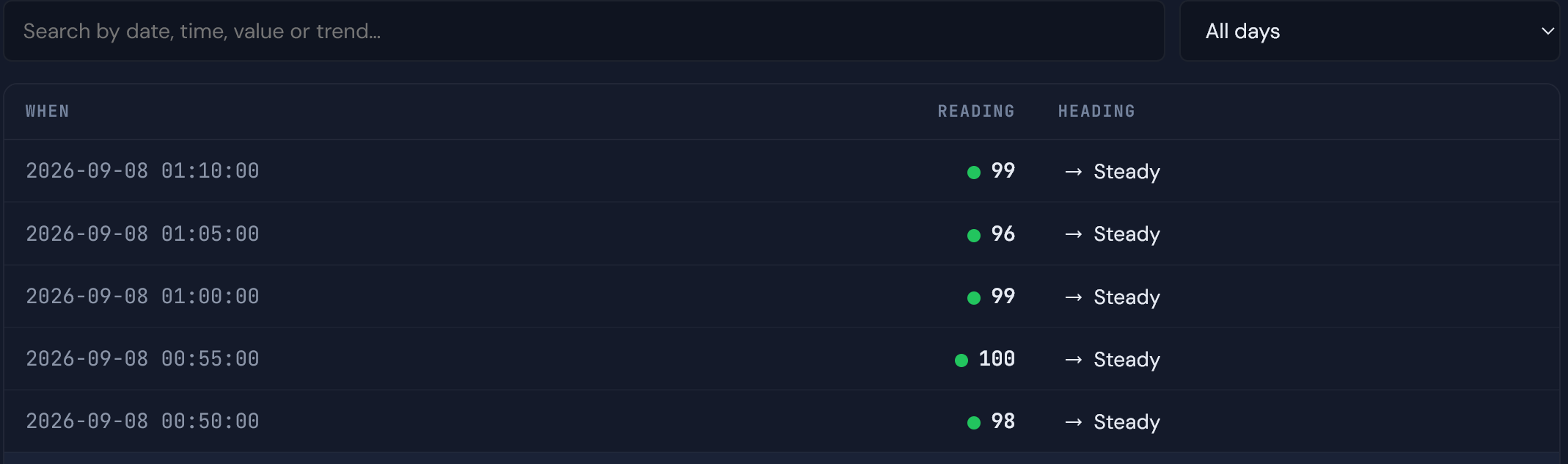Image resolution: width=1568 pixels, height=464 pixels.
Task: Sort by the READING column header
Action: click(976, 111)
